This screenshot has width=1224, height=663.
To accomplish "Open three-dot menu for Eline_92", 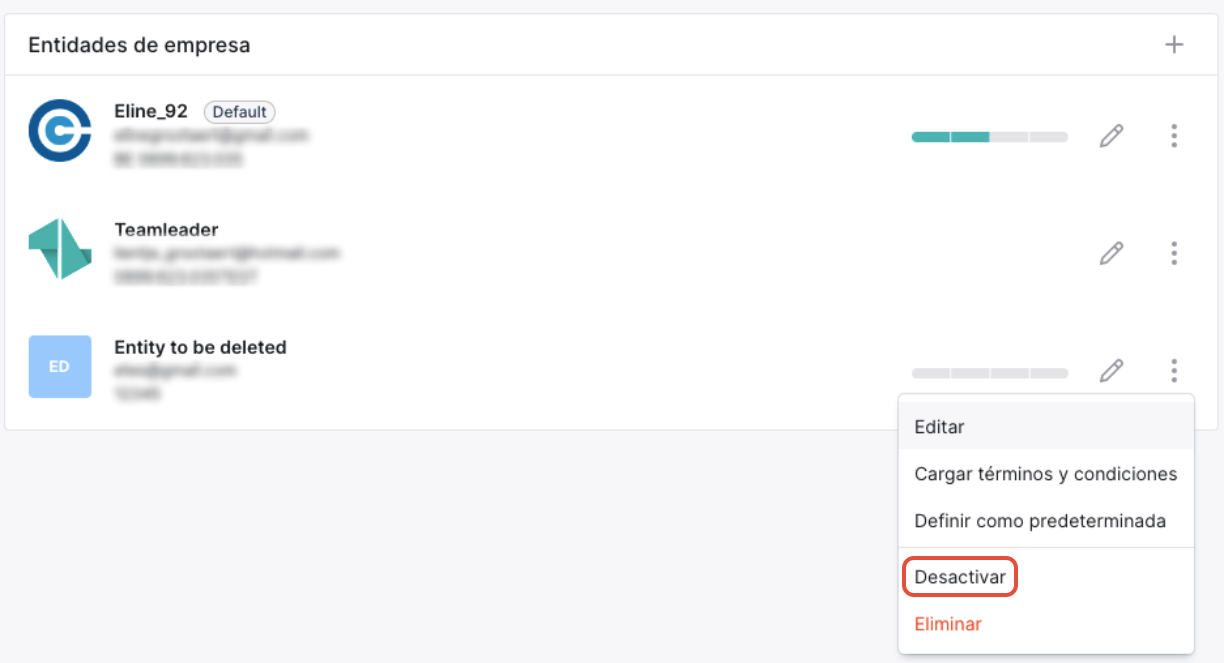I will [x=1174, y=136].
